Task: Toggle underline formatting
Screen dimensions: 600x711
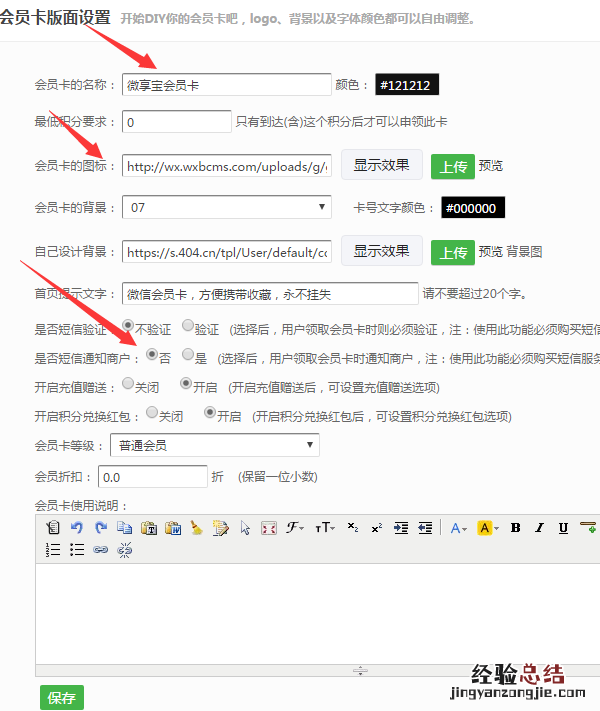Action: point(563,528)
